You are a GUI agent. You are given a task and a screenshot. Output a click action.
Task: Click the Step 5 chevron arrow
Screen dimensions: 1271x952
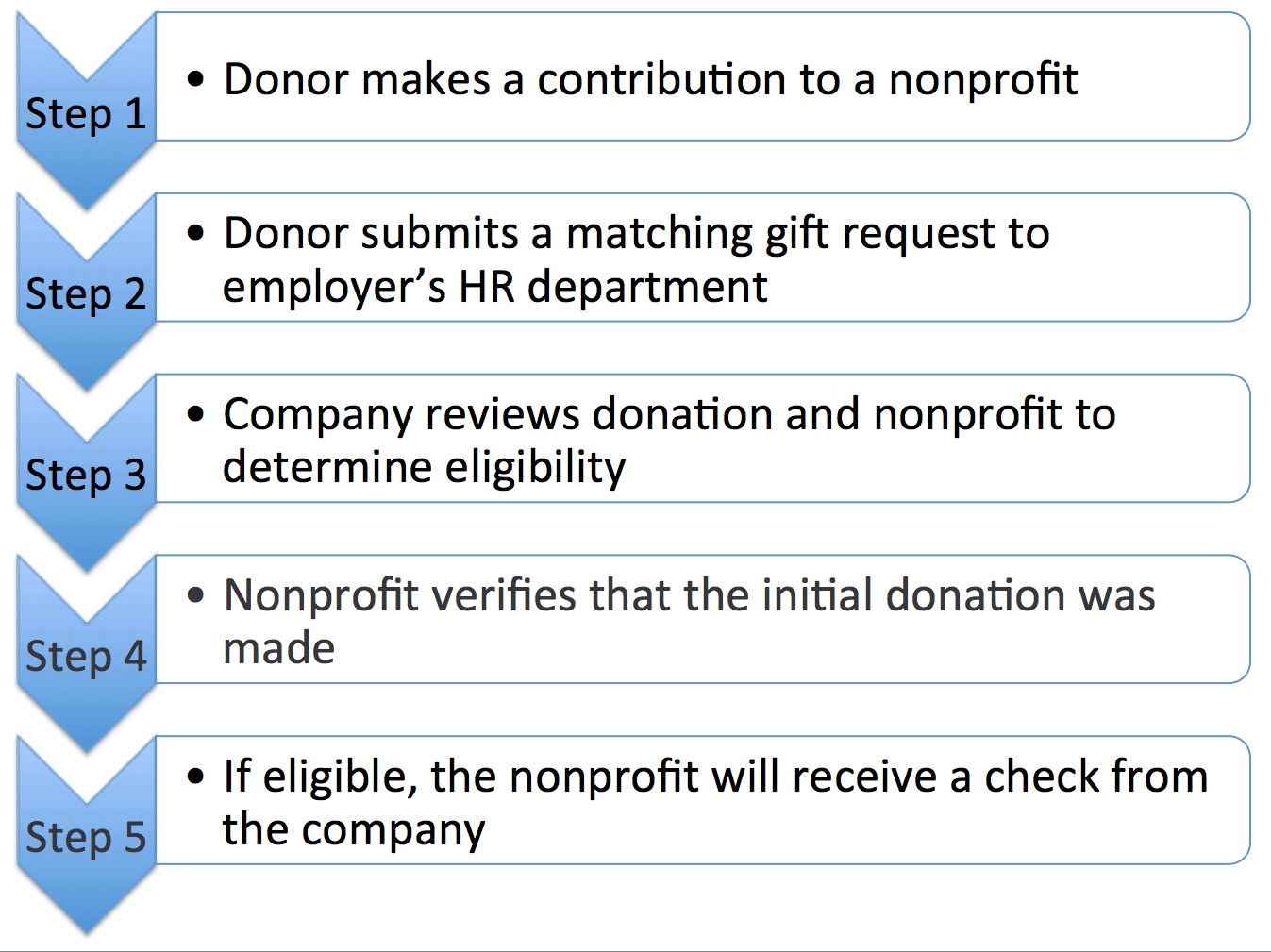coord(85,837)
